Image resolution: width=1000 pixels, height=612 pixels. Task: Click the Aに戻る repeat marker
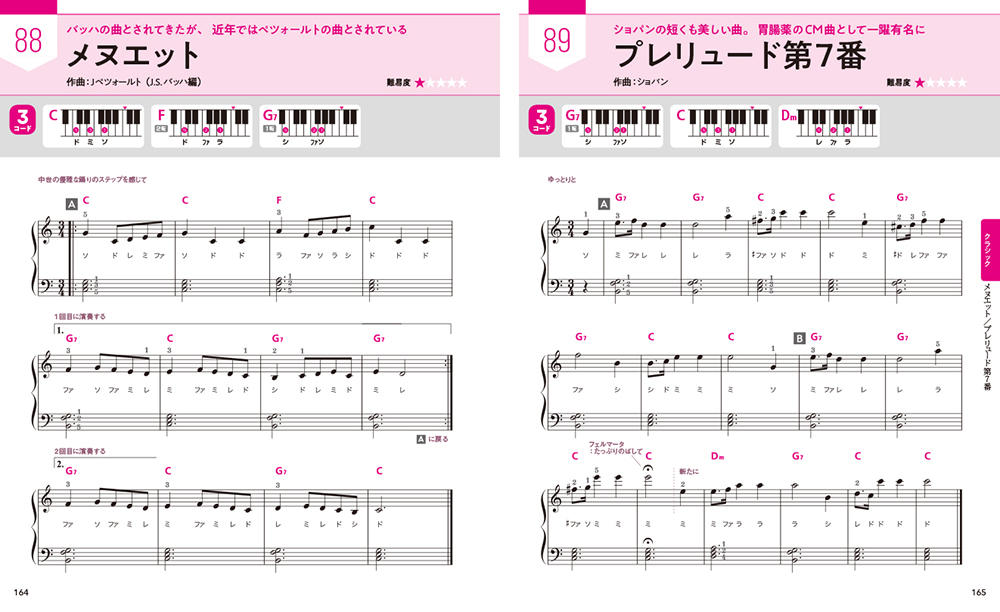(x=432, y=439)
